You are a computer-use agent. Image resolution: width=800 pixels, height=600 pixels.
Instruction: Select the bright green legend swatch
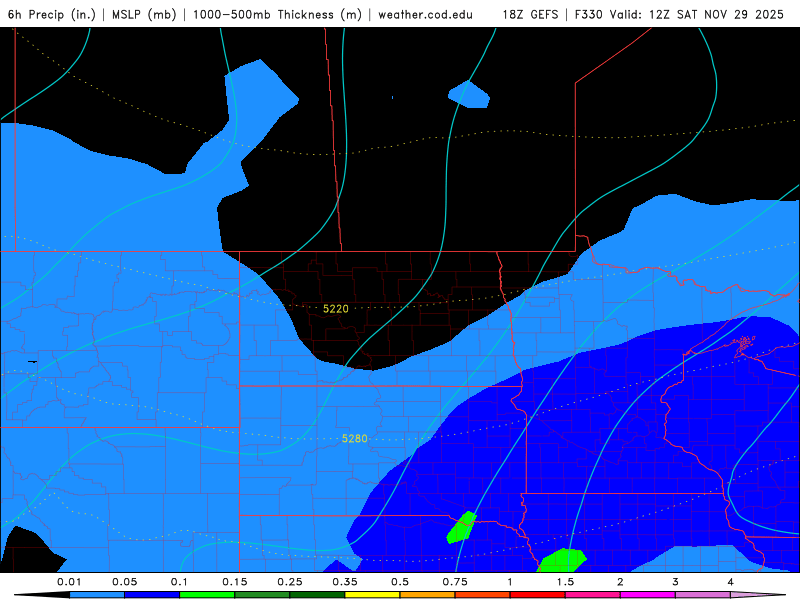[207, 595]
